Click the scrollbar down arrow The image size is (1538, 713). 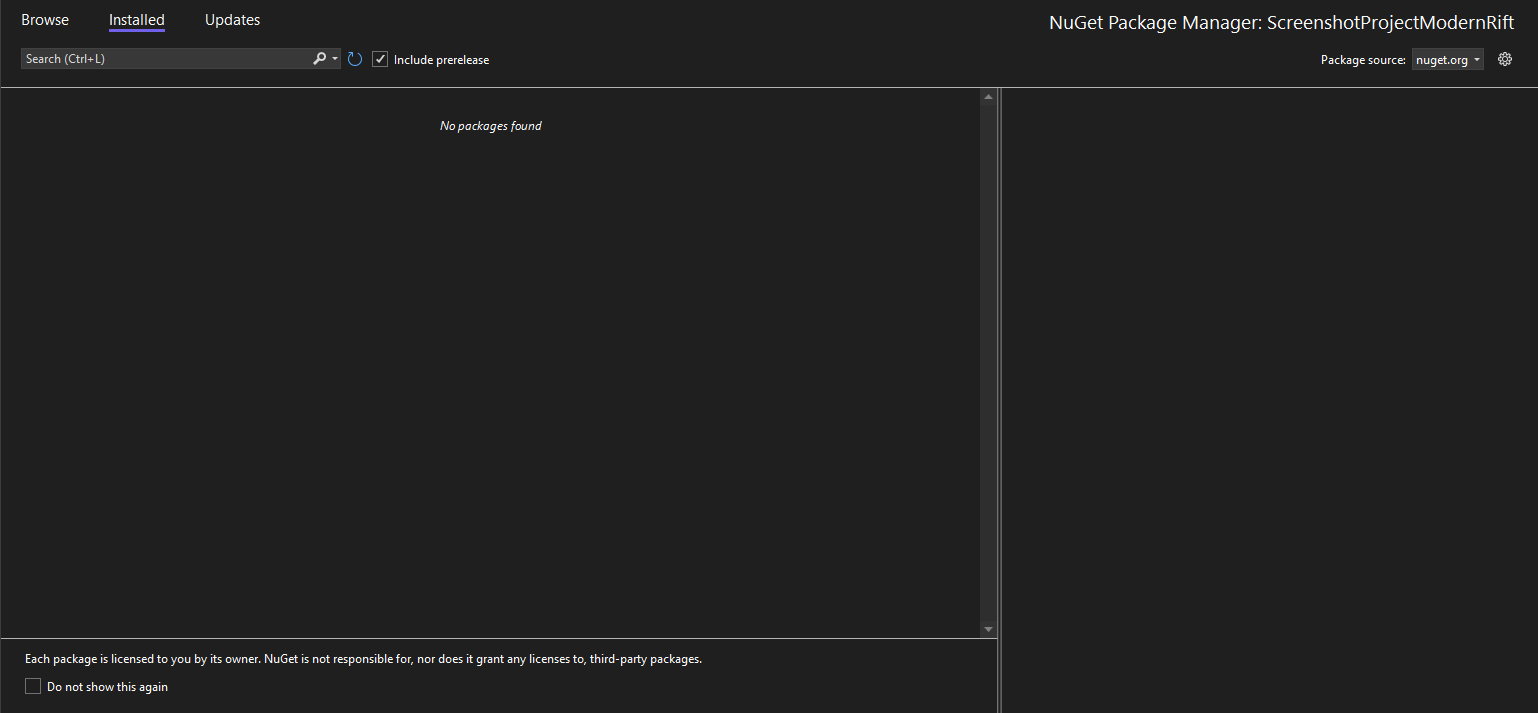pyautogui.click(x=988, y=629)
